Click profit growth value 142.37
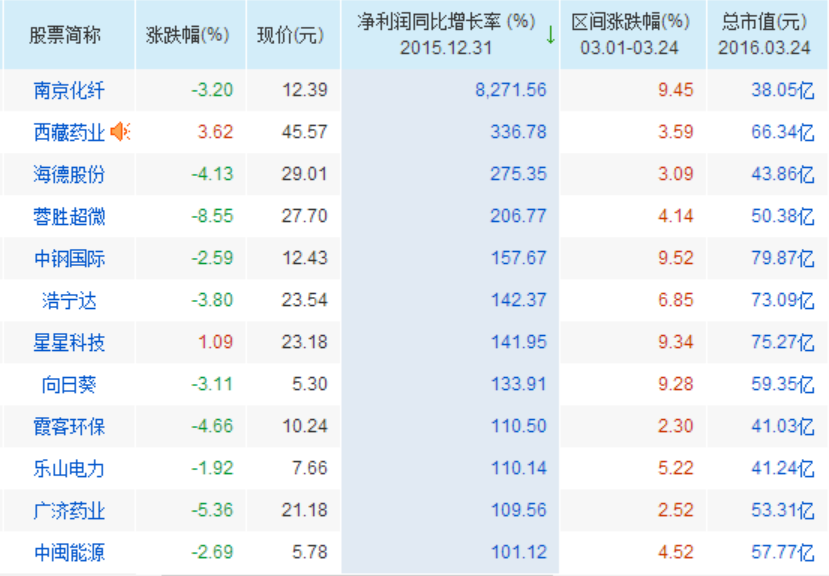829x576 pixels. coord(519,300)
